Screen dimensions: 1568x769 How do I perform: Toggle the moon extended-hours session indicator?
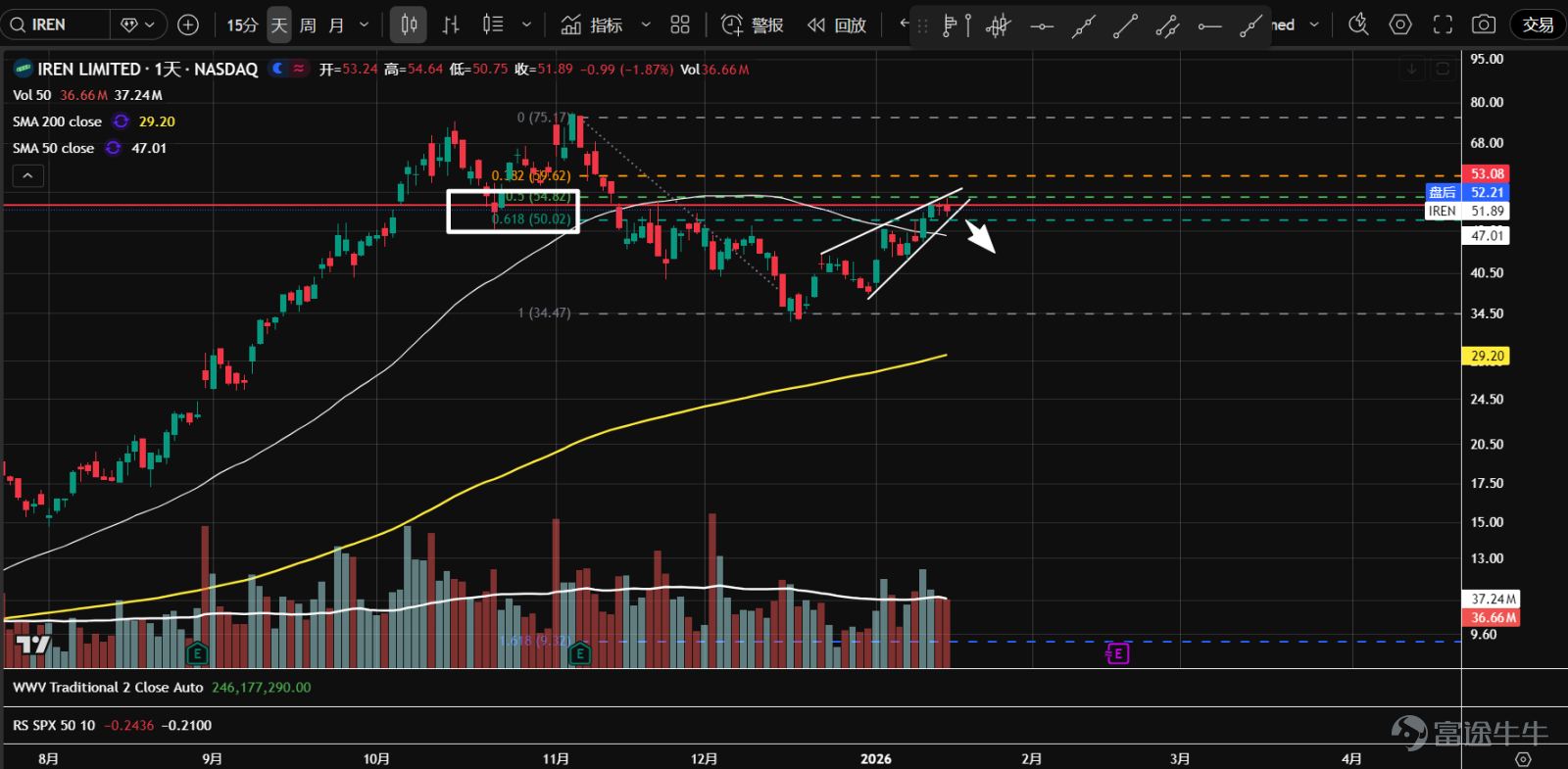278,69
